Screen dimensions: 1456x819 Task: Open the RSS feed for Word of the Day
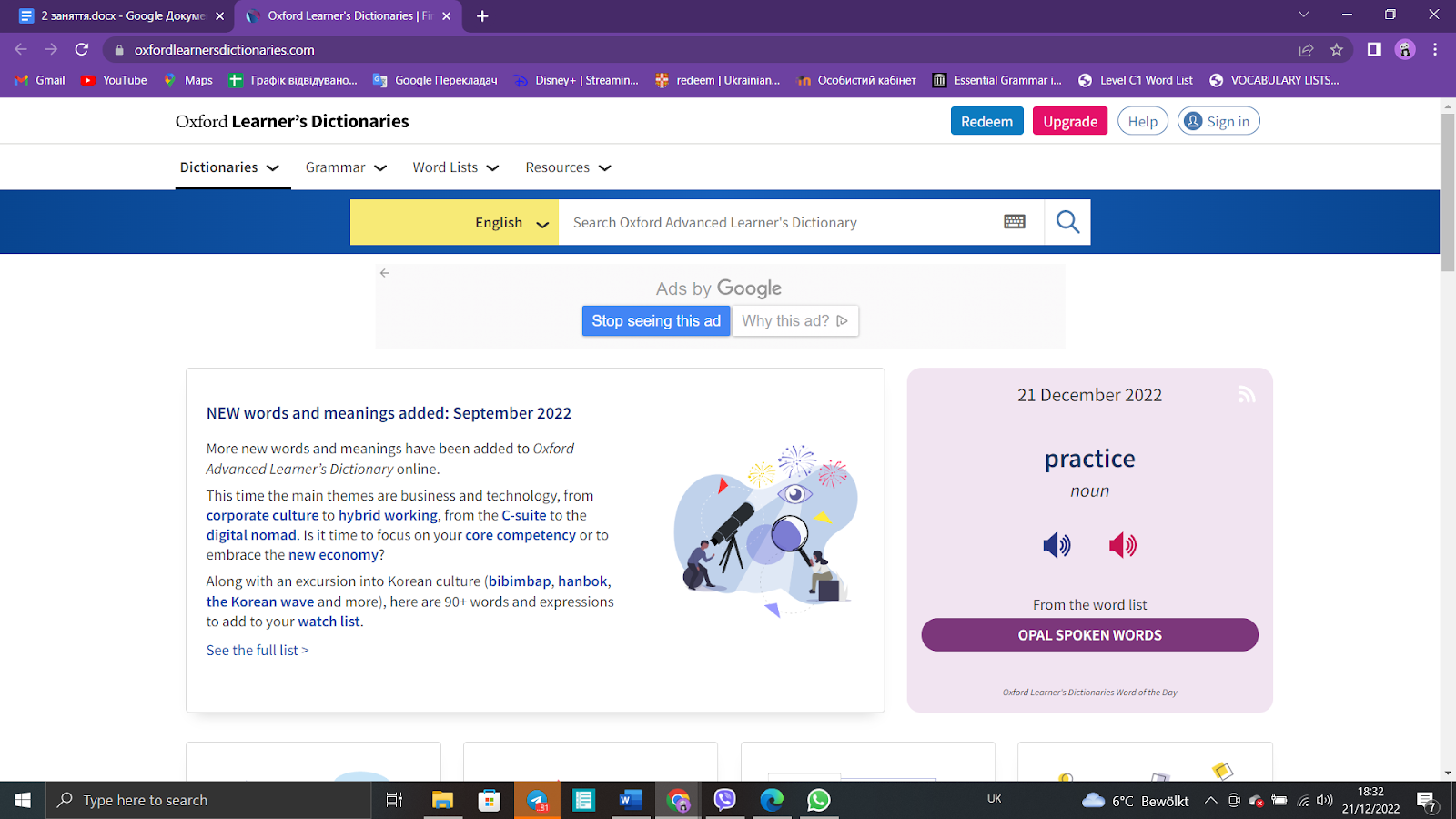point(1247,394)
